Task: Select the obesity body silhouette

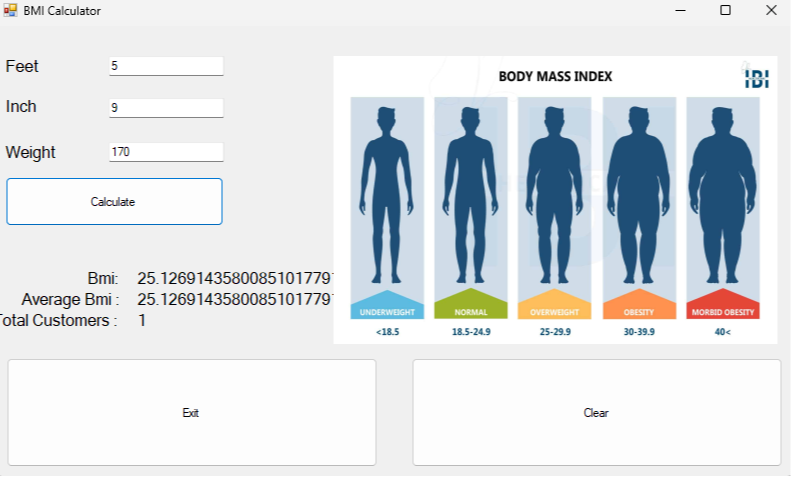Action: pos(639,195)
